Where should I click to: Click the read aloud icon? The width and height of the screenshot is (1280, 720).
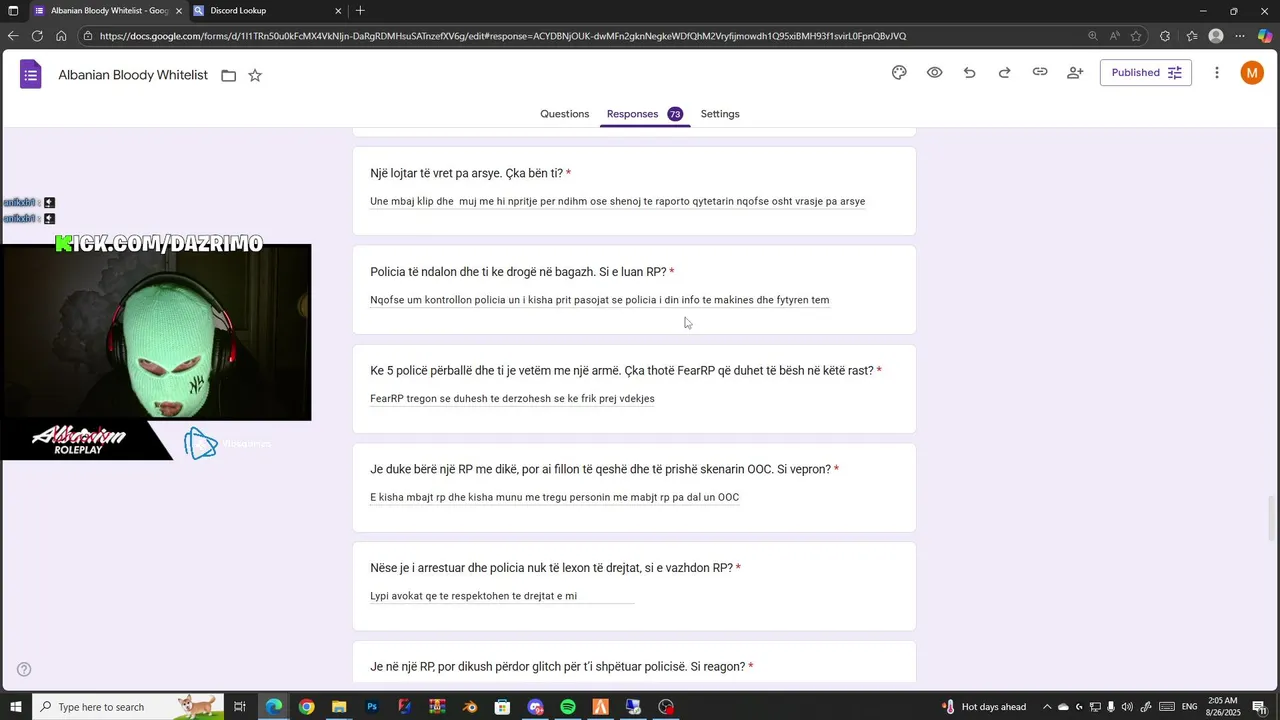click(1114, 36)
